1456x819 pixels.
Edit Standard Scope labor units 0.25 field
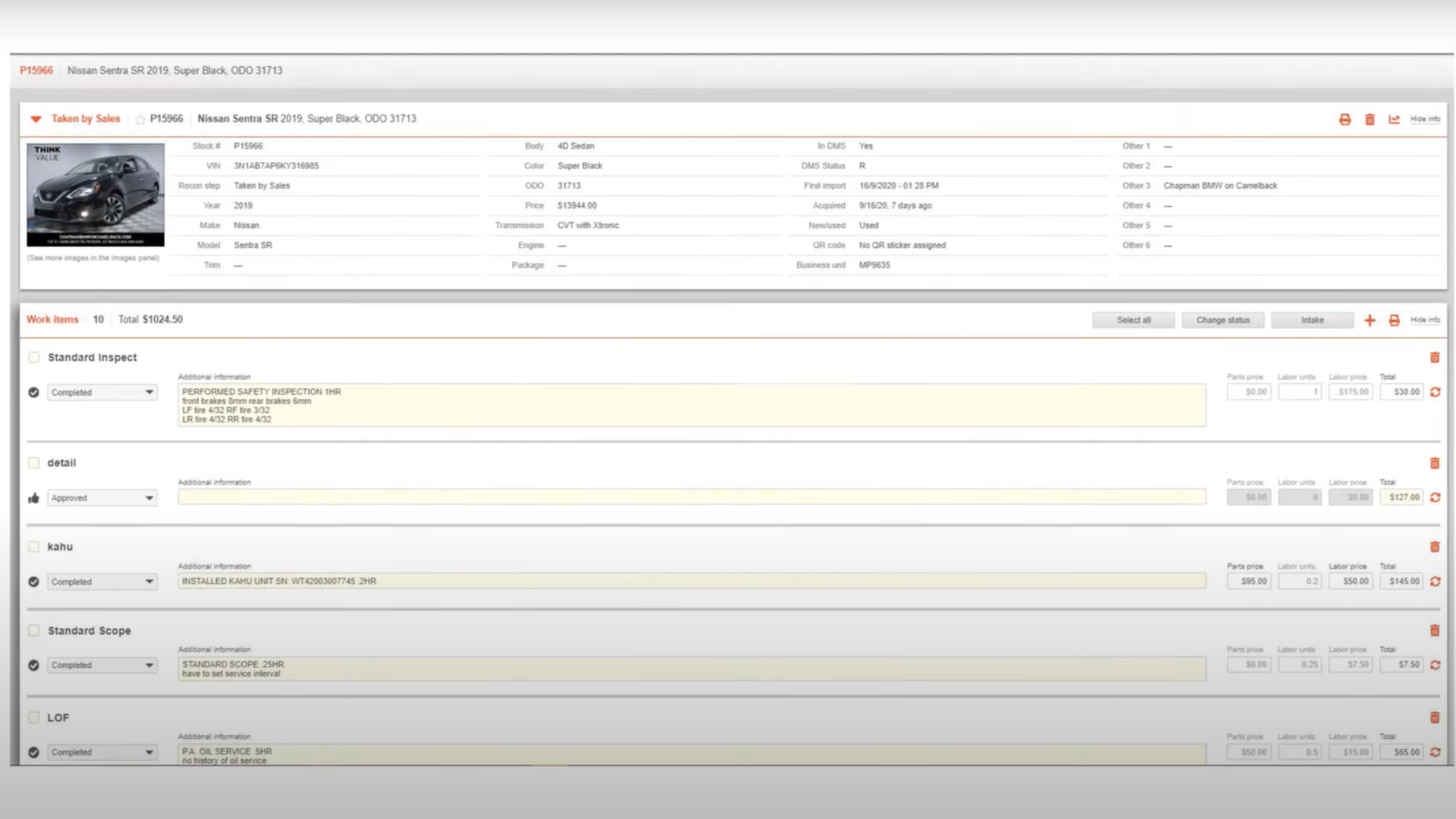pyautogui.click(x=1300, y=665)
